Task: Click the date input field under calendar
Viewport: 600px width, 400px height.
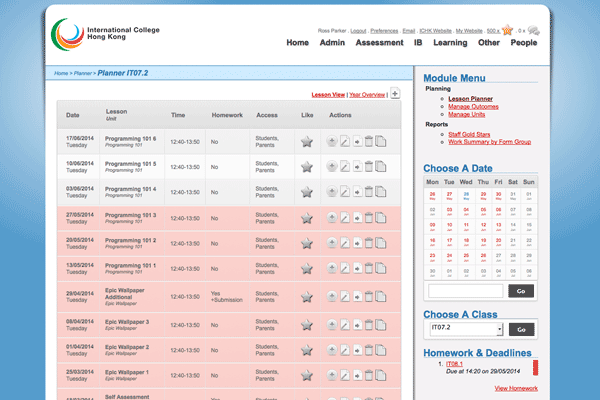Action: tap(465, 290)
